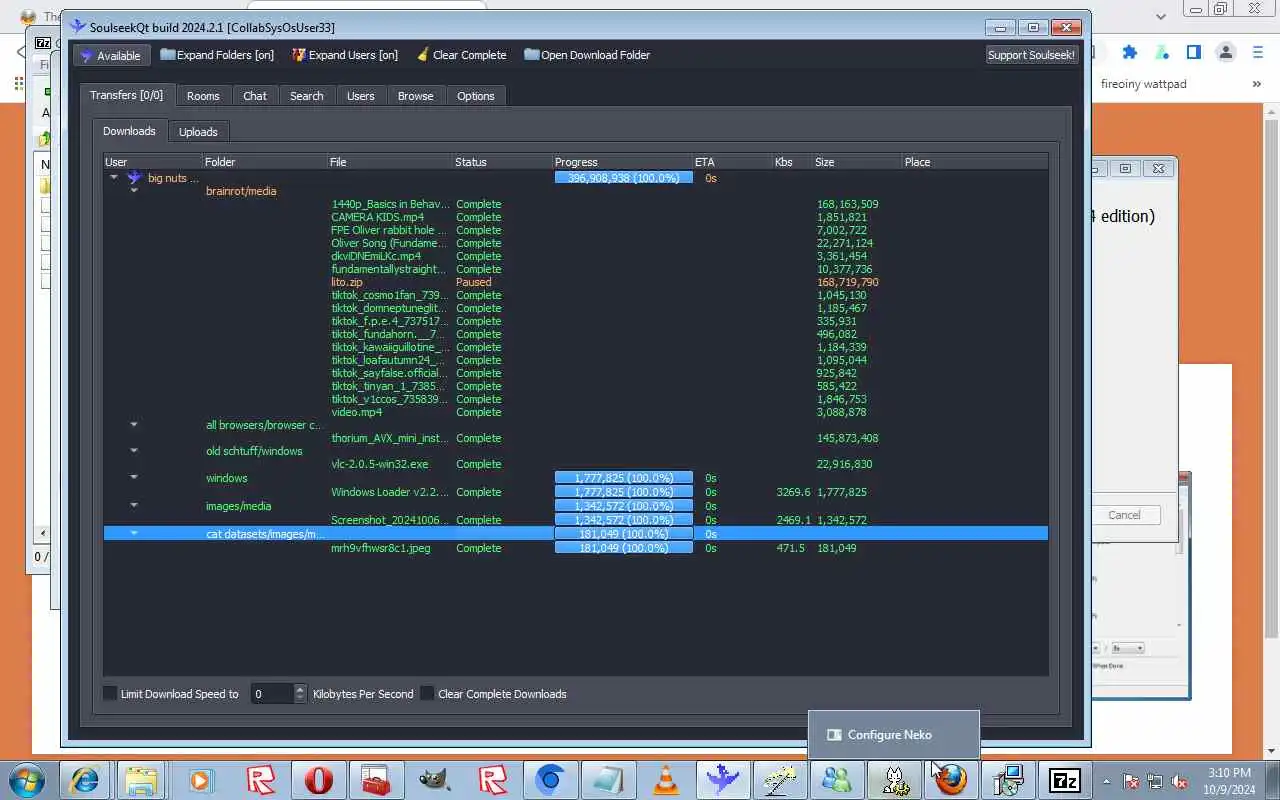
Task: Toggle Expand Users [on]
Action: [344, 55]
